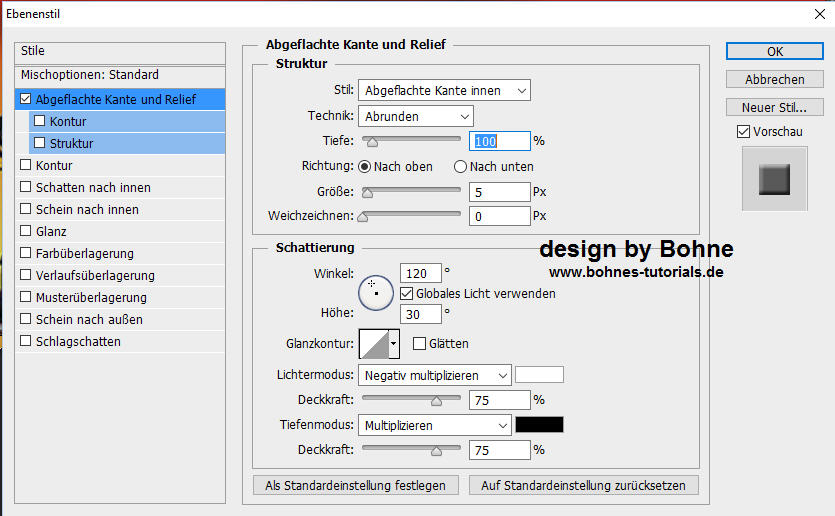This screenshot has width=835, height=516.
Task: Click the Winkel angle dial
Action: pos(376,291)
